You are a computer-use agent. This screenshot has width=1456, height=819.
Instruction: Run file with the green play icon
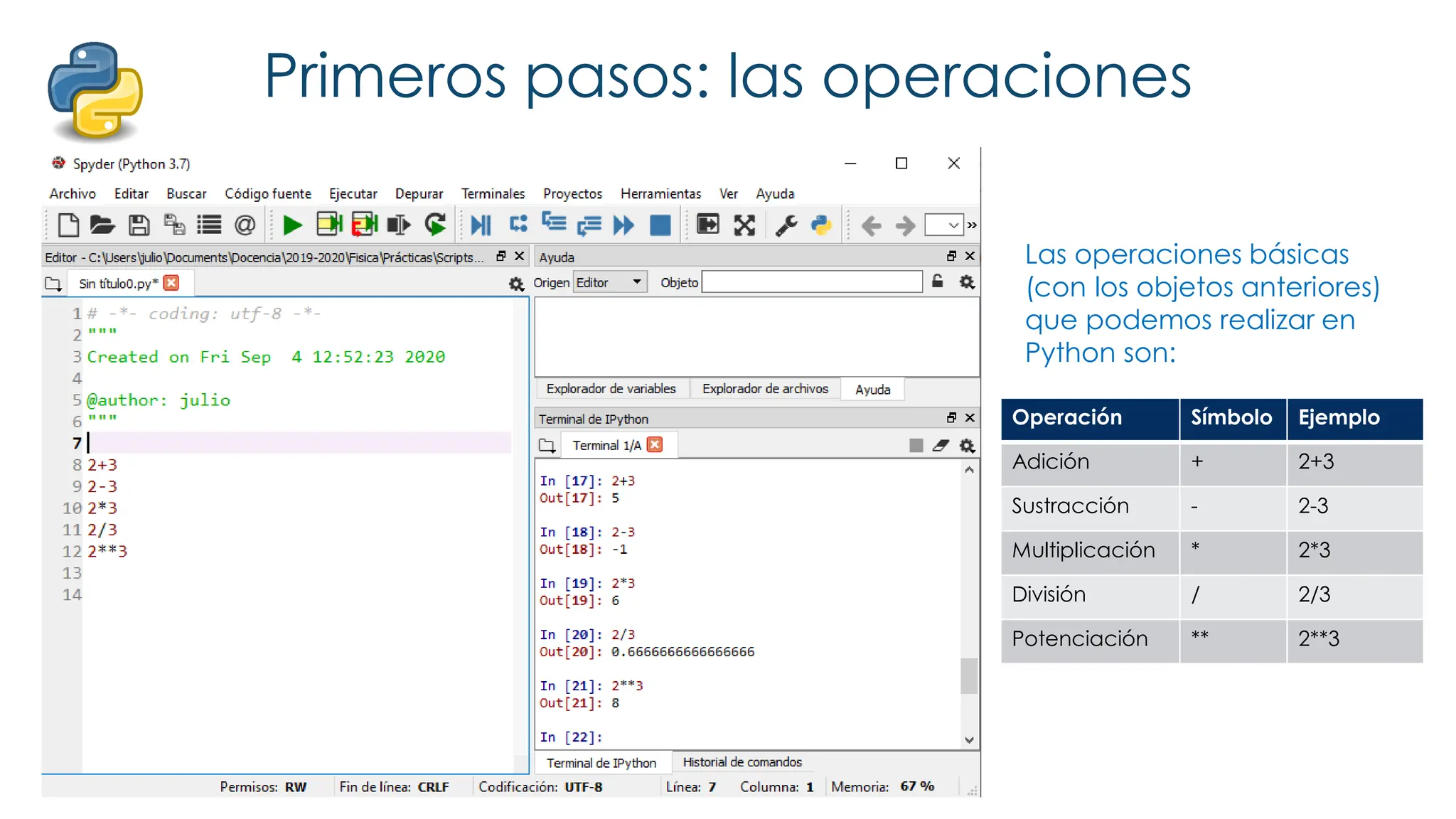click(x=292, y=225)
